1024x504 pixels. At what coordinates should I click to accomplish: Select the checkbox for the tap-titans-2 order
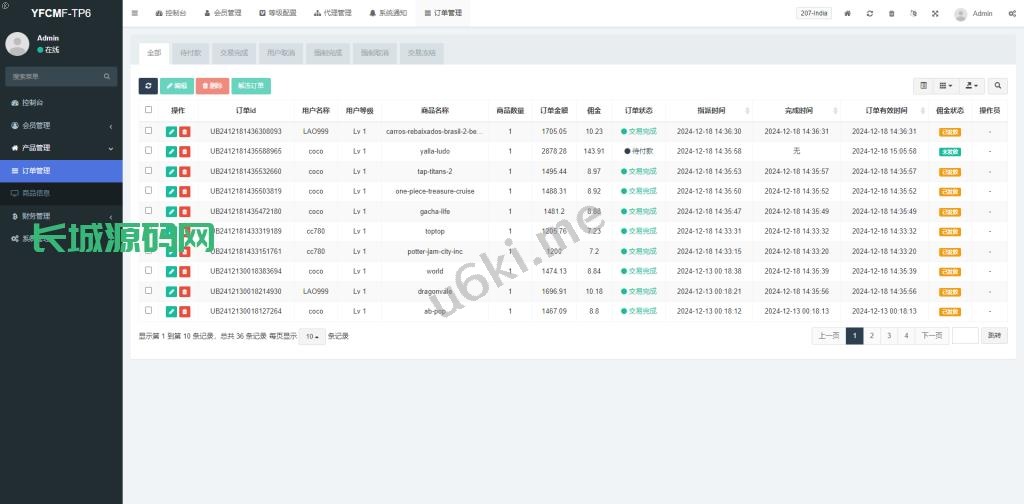click(x=149, y=171)
